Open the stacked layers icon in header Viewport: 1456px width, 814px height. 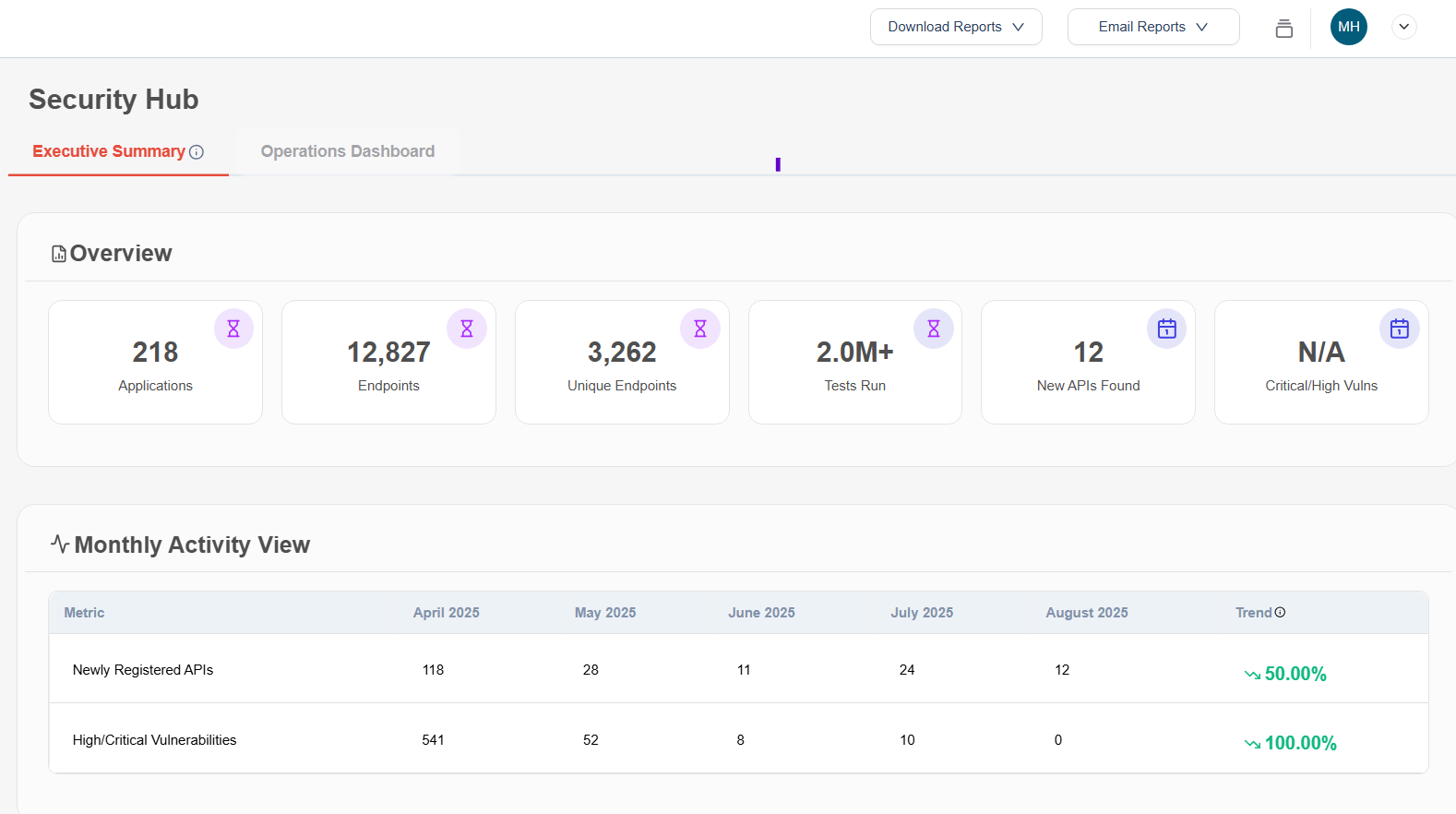coord(1283,28)
